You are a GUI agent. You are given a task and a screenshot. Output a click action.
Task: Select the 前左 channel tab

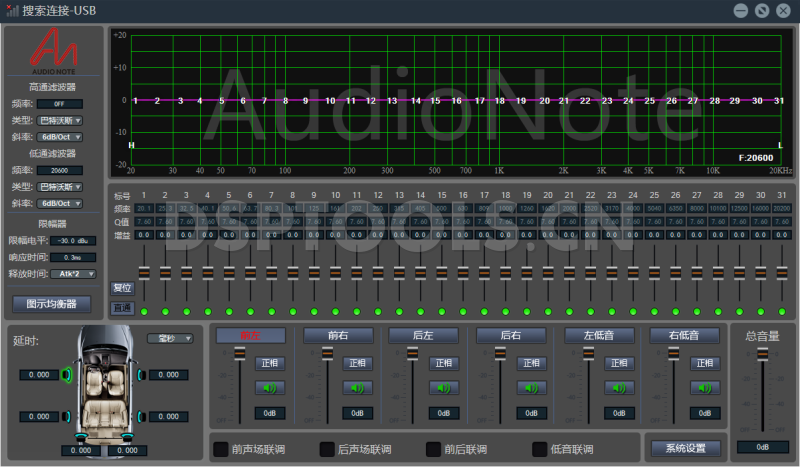251,335
